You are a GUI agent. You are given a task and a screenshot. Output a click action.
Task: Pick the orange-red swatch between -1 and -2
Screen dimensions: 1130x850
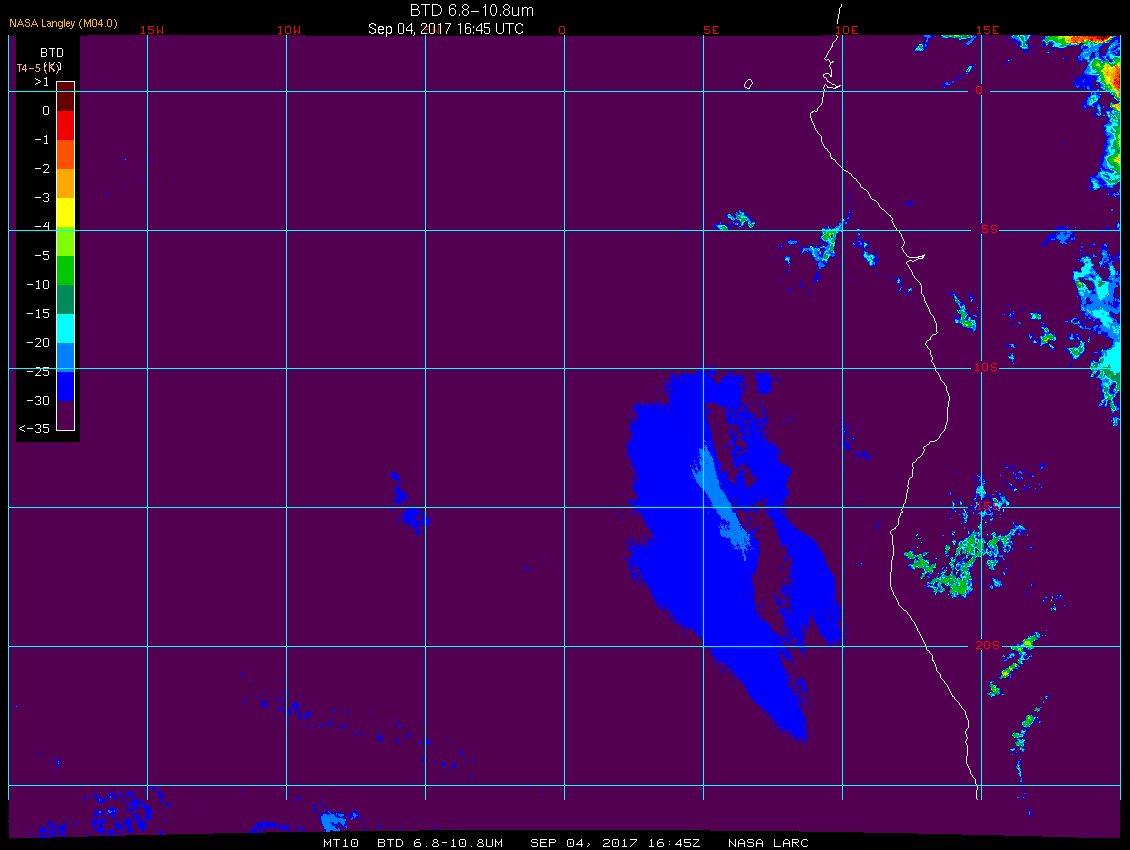click(66, 154)
